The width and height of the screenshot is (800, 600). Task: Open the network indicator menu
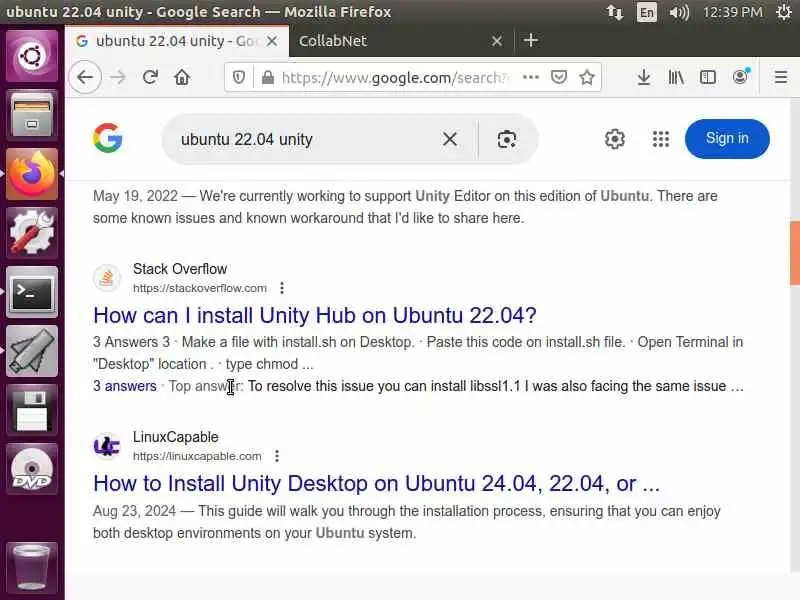coord(614,12)
